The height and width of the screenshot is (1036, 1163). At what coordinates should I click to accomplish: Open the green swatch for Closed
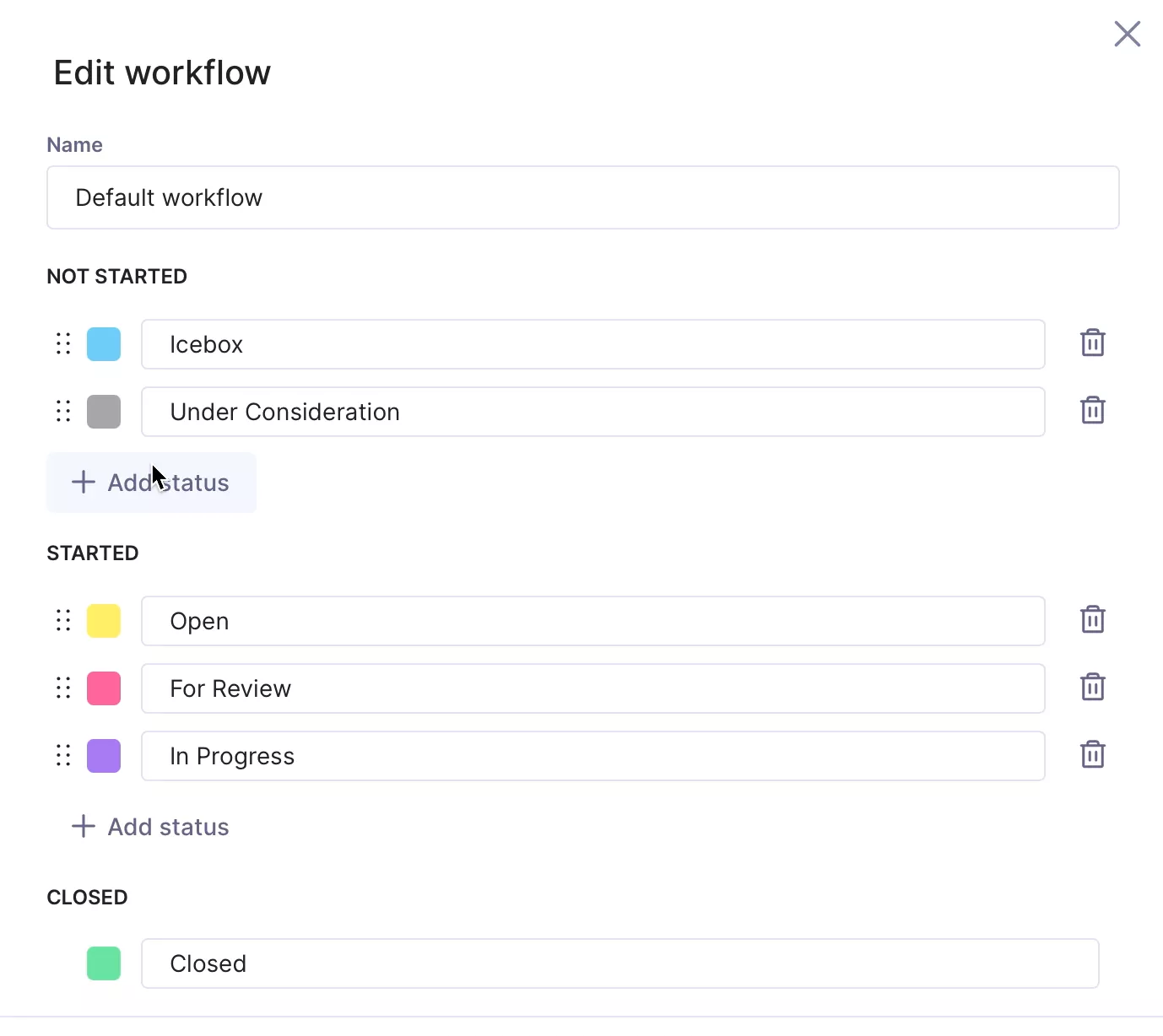click(104, 963)
